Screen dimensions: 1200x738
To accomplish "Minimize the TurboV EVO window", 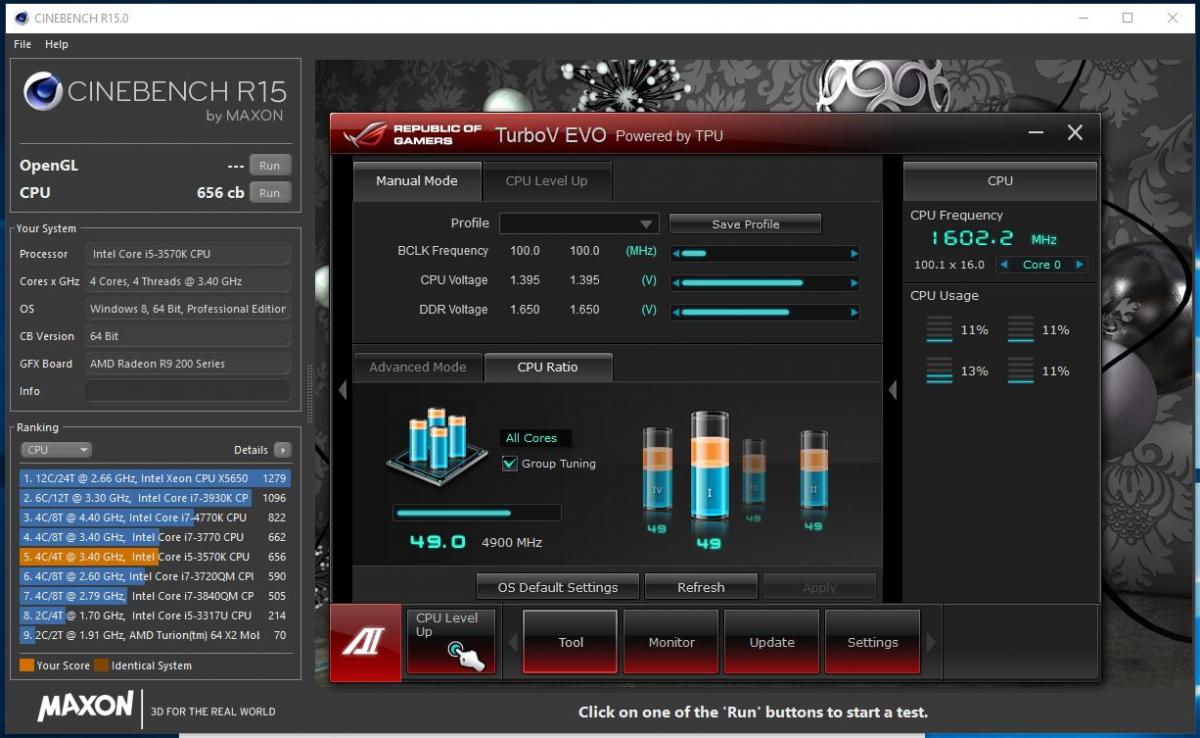I will coord(1036,133).
